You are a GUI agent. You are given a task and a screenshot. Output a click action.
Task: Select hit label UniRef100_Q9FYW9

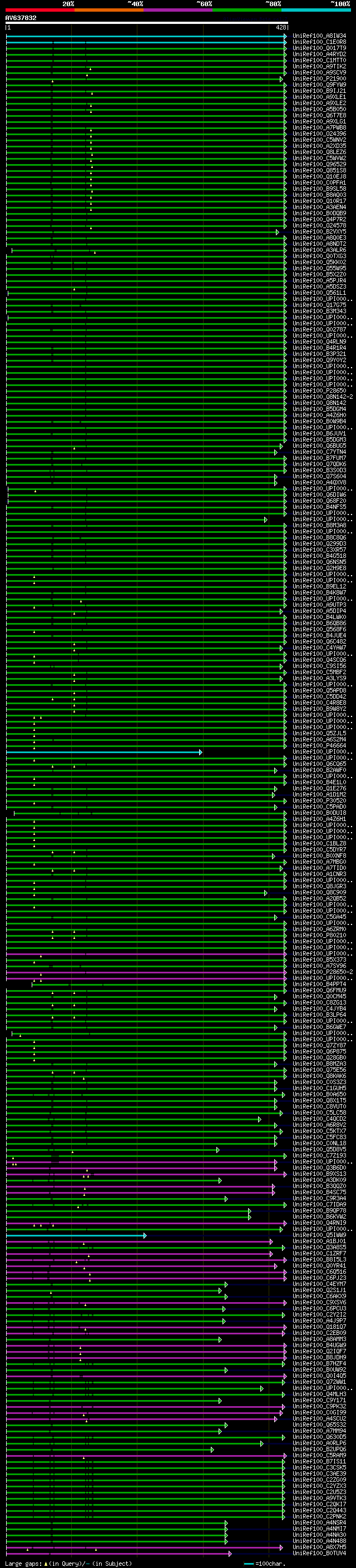click(x=319, y=85)
